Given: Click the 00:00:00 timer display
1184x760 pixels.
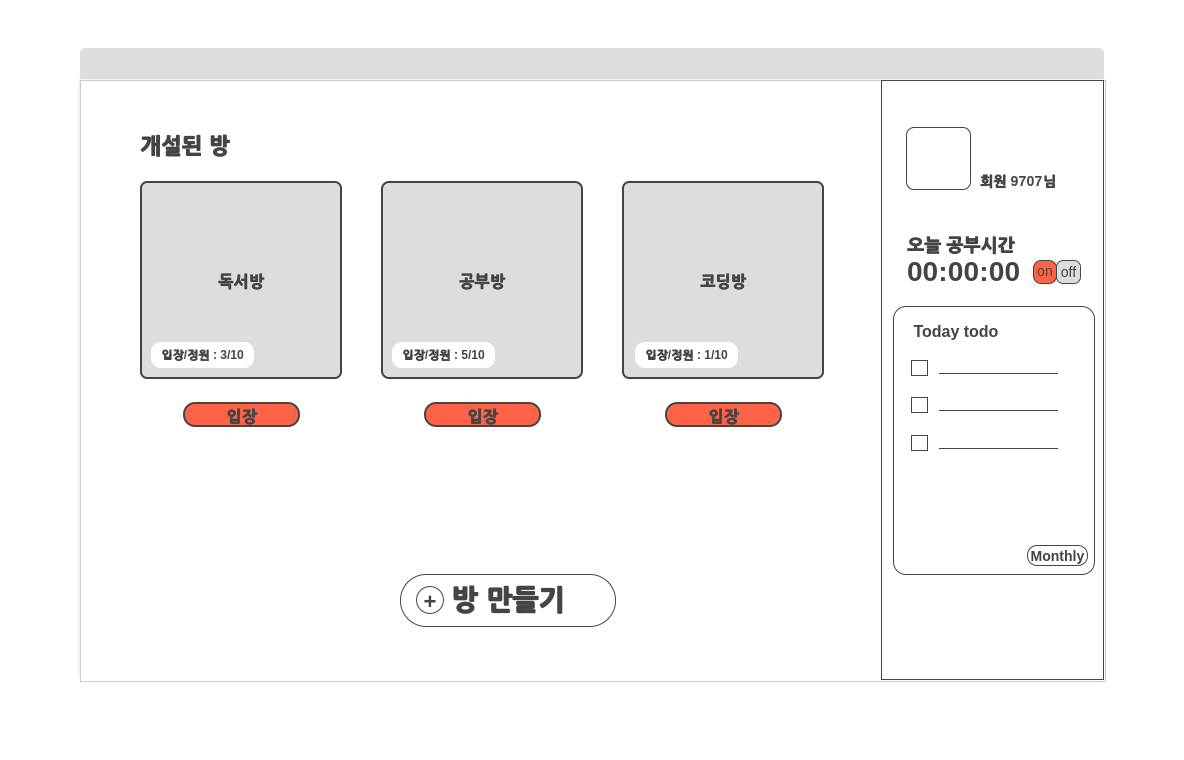Looking at the screenshot, I should 963,271.
